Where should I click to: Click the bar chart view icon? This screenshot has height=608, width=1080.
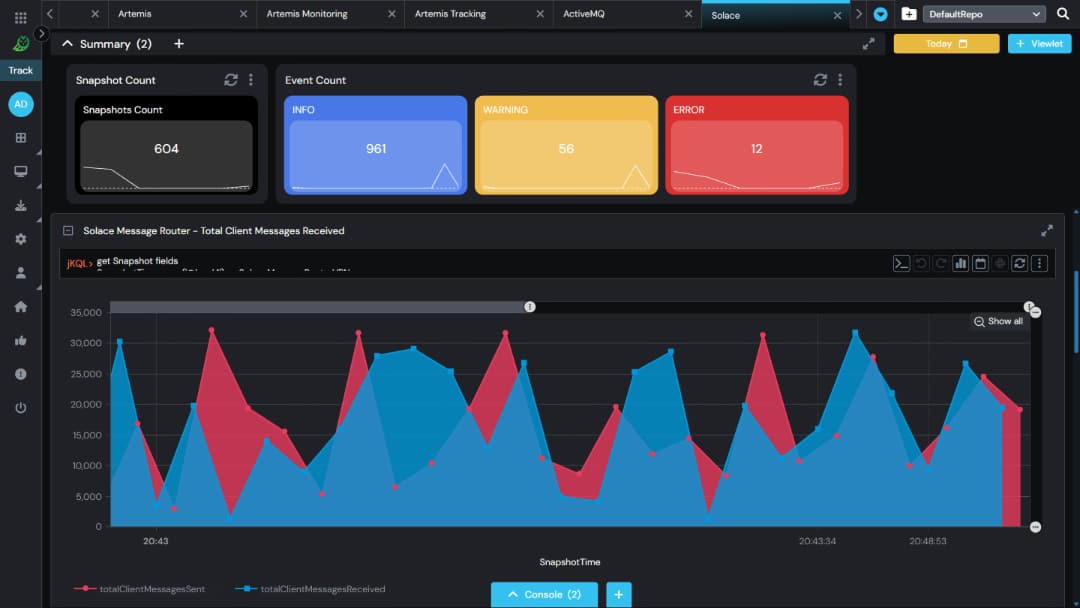(961, 263)
